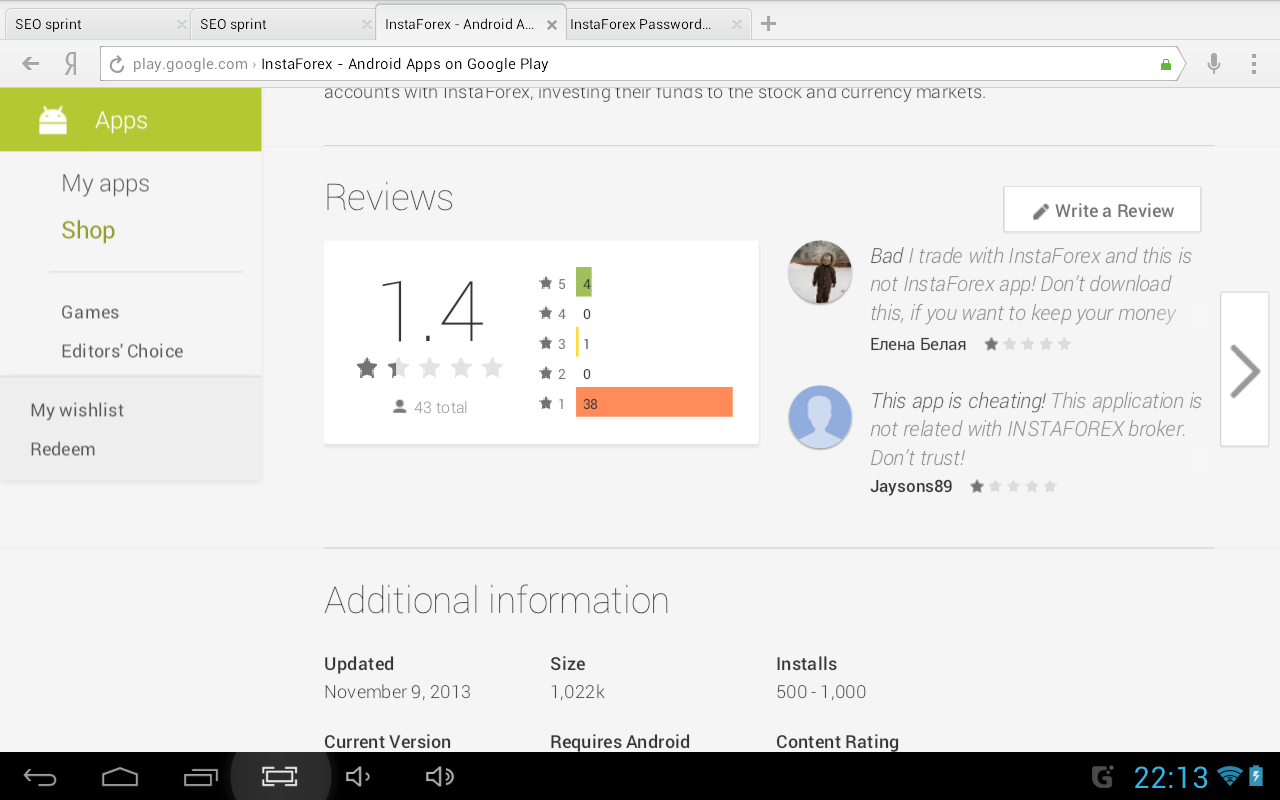Start voice search with microphone icon
This screenshot has width=1280, height=800.
pos(1214,64)
